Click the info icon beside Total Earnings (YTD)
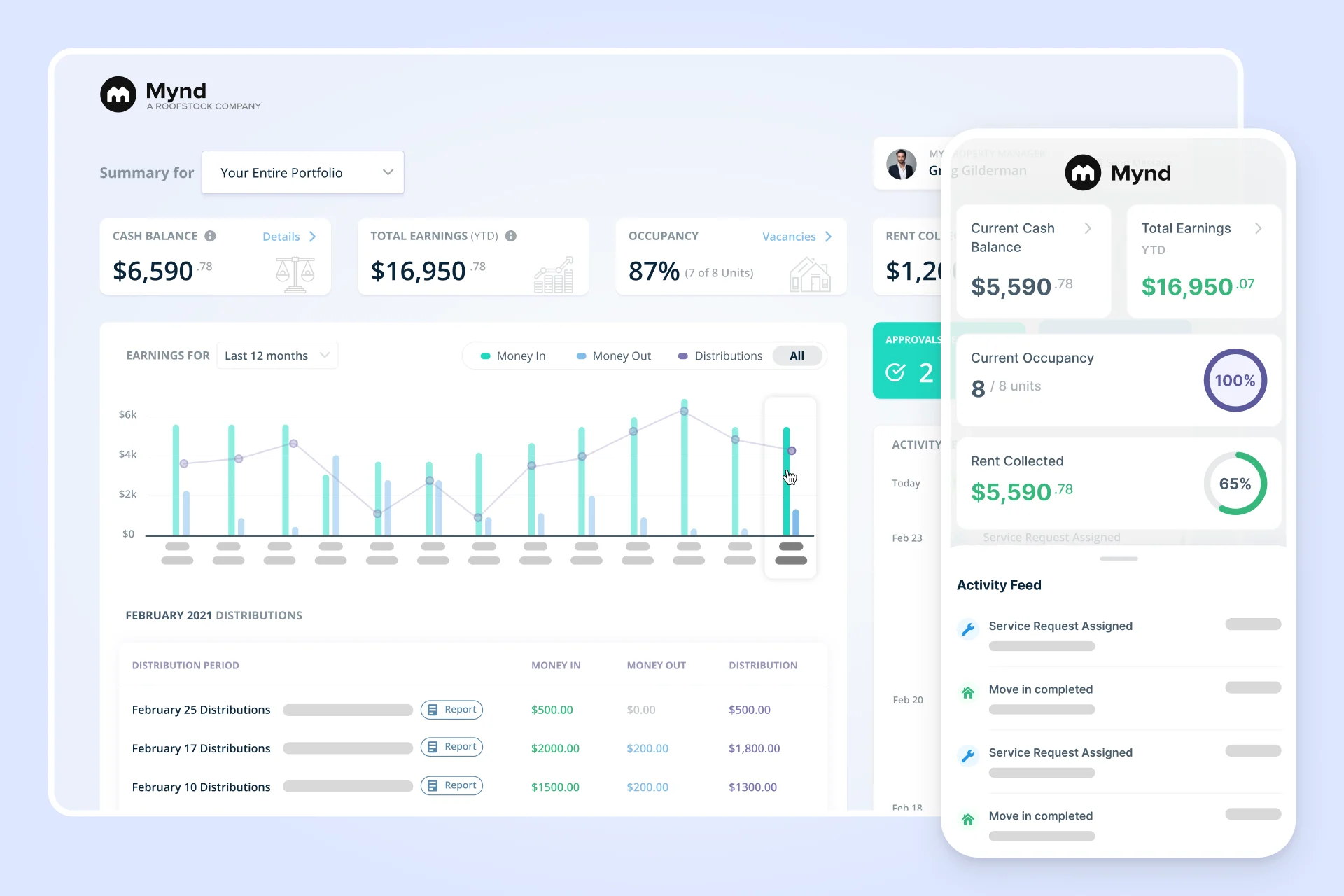 (x=511, y=236)
